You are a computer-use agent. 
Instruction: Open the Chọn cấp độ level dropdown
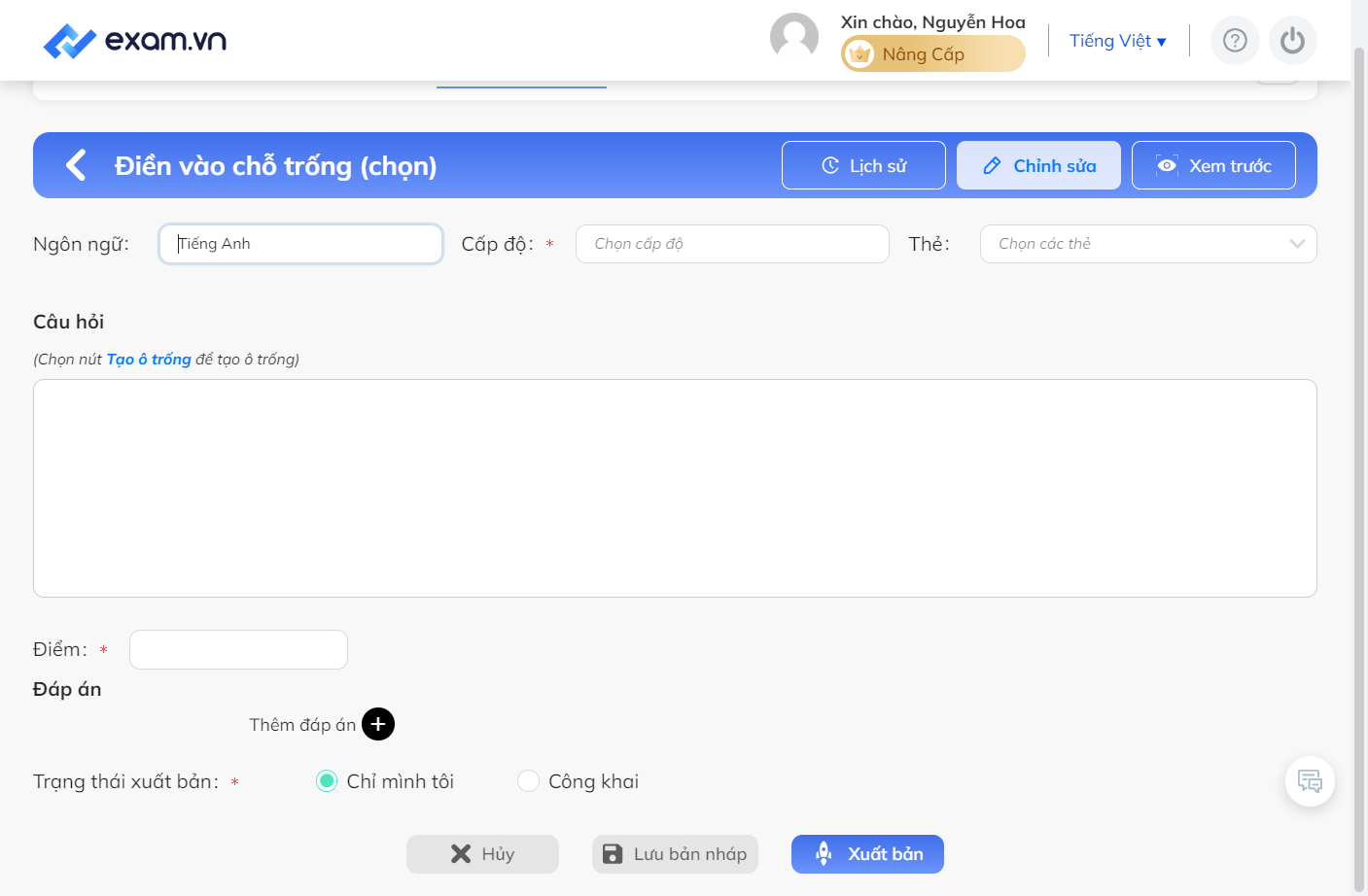[x=732, y=244]
